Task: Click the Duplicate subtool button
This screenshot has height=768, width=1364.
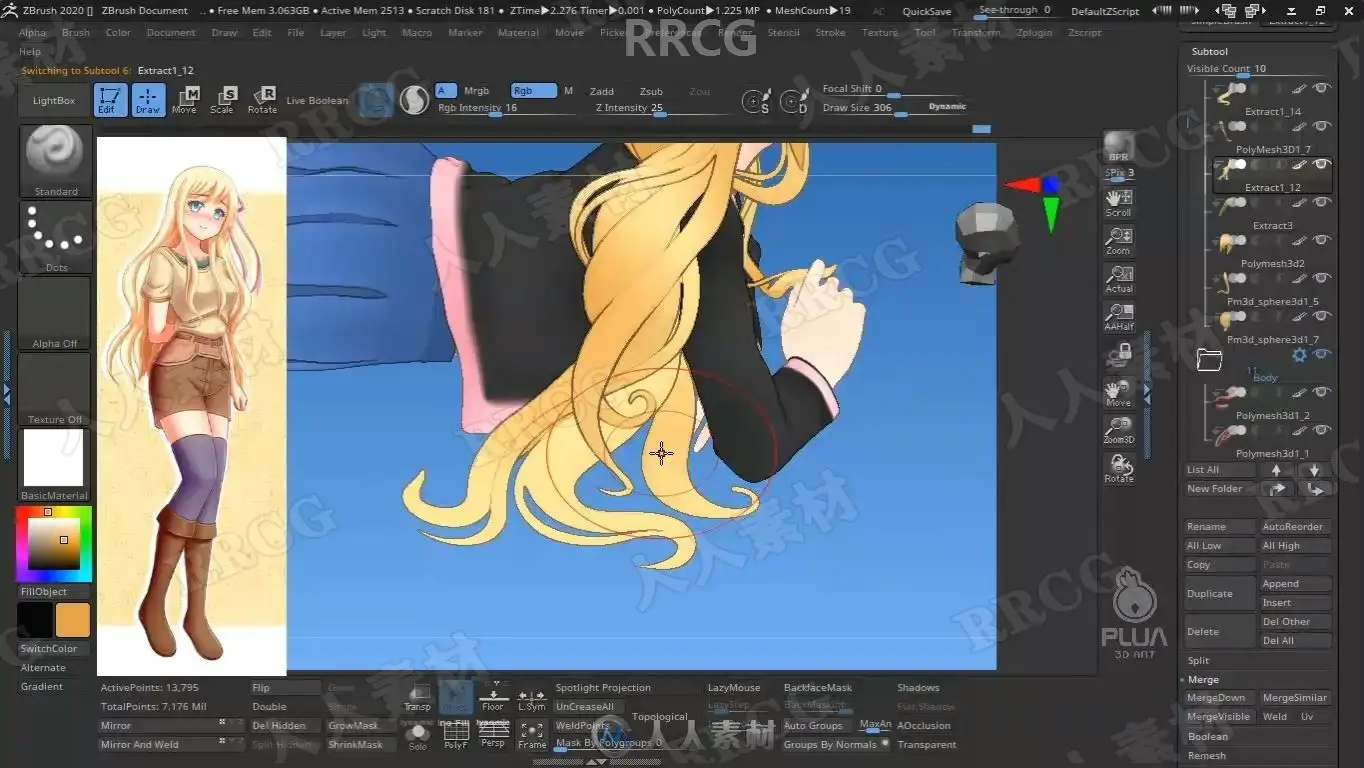Action: 1220,594
